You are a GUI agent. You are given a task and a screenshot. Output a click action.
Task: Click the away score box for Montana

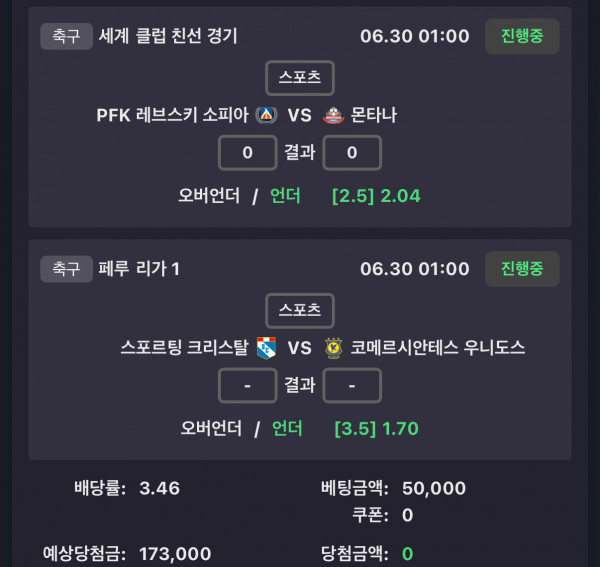352,153
